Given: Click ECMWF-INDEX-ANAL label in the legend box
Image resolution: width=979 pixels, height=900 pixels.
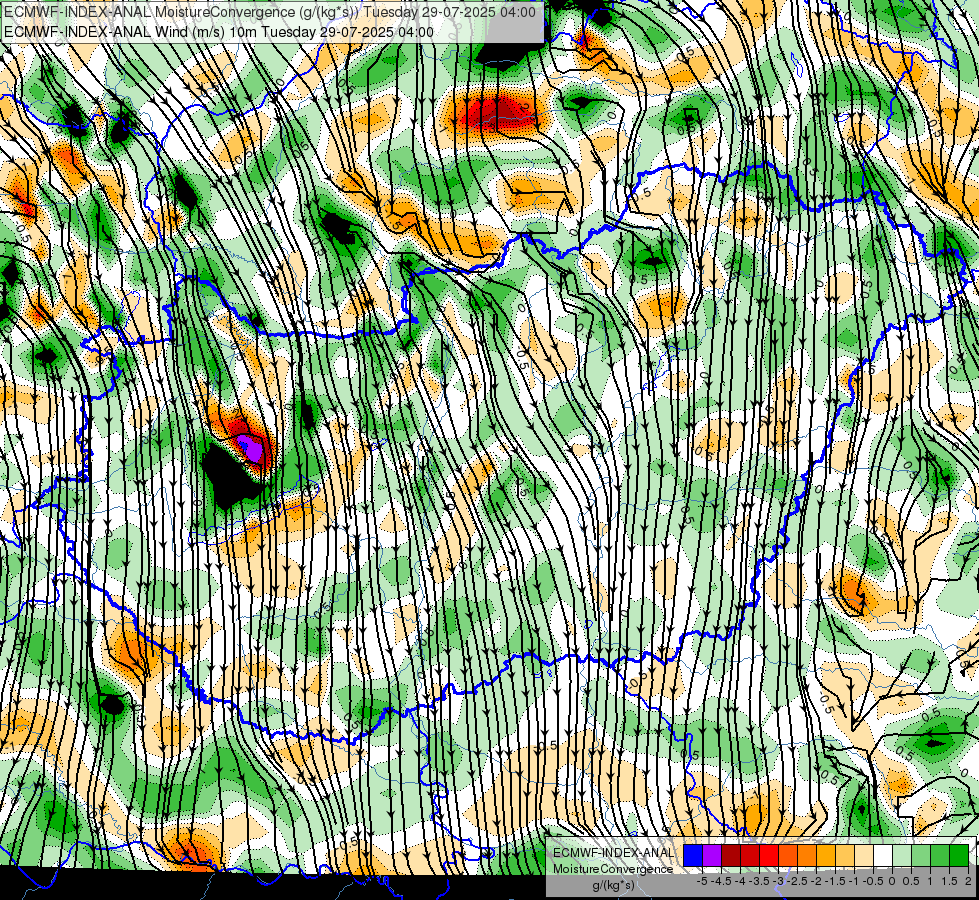Looking at the screenshot, I should pyautogui.click(x=614, y=853).
